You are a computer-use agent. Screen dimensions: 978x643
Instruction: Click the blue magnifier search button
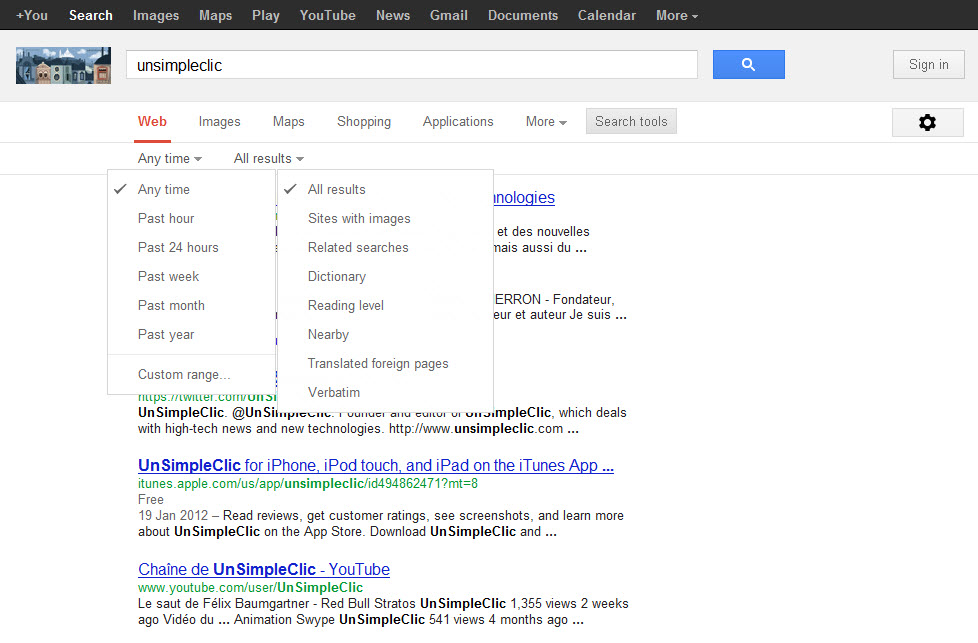coord(748,64)
